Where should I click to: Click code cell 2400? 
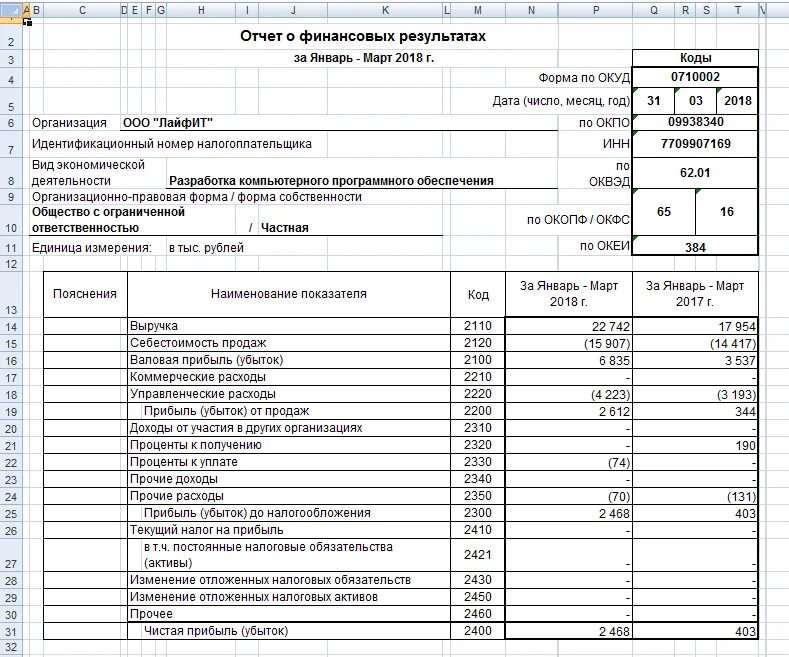click(x=478, y=631)
